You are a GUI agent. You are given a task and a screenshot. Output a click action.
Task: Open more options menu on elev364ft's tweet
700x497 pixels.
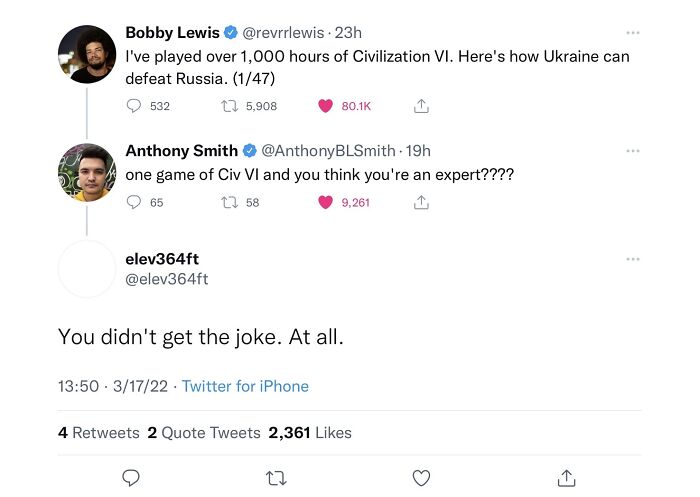pyautogui.click(x=632, y=259)
